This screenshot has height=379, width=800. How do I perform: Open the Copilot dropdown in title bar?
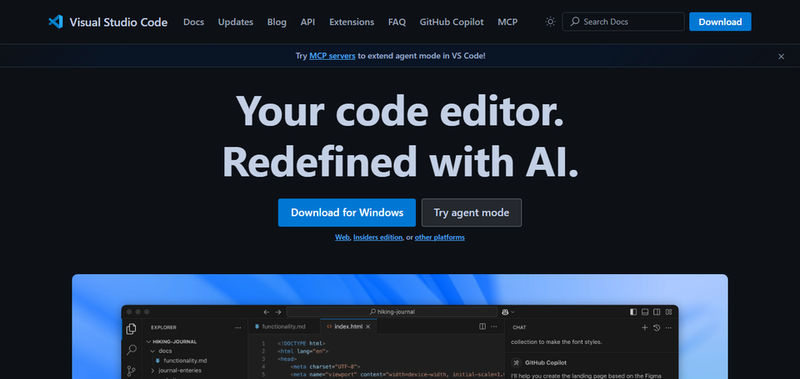[x=508, y=312]
